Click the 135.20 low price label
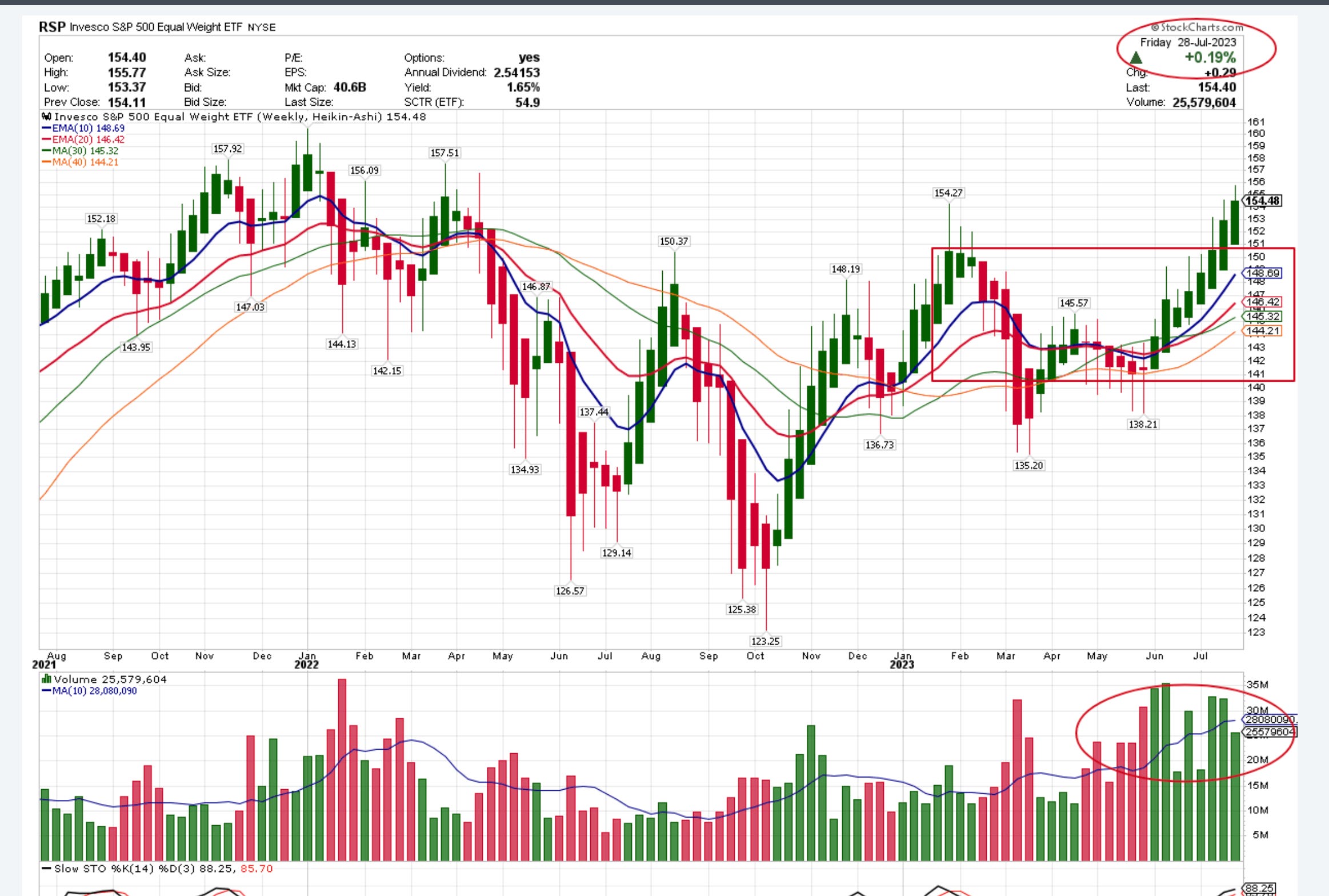The image size is (1329, 896). click(1028, 465)
